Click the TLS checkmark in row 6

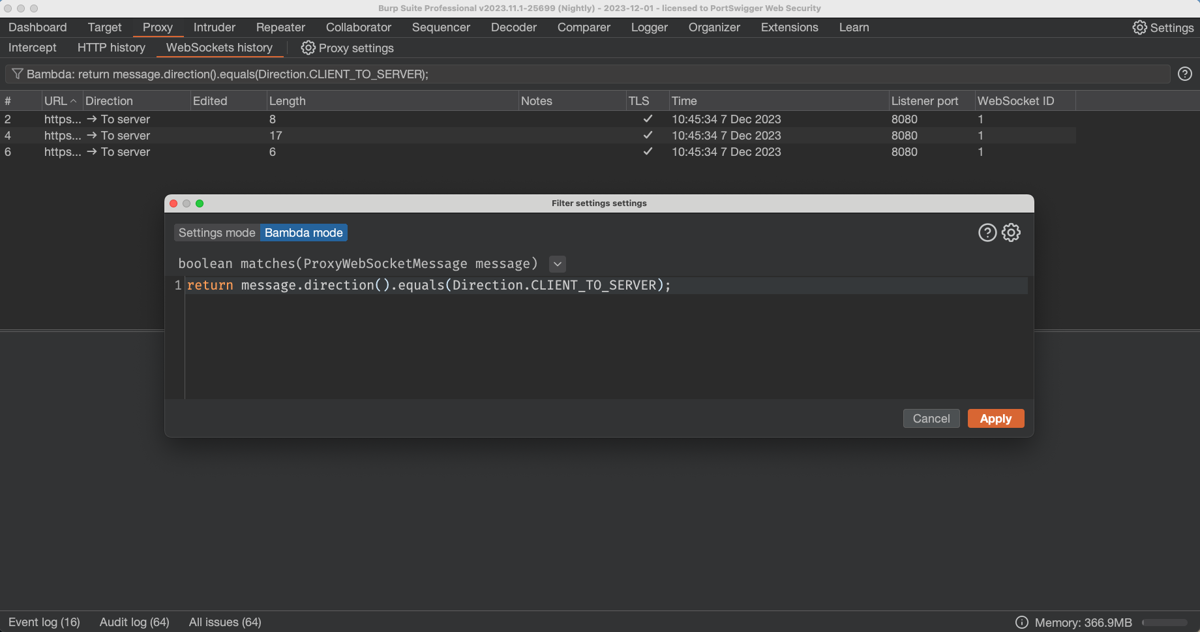pos(647,152)
